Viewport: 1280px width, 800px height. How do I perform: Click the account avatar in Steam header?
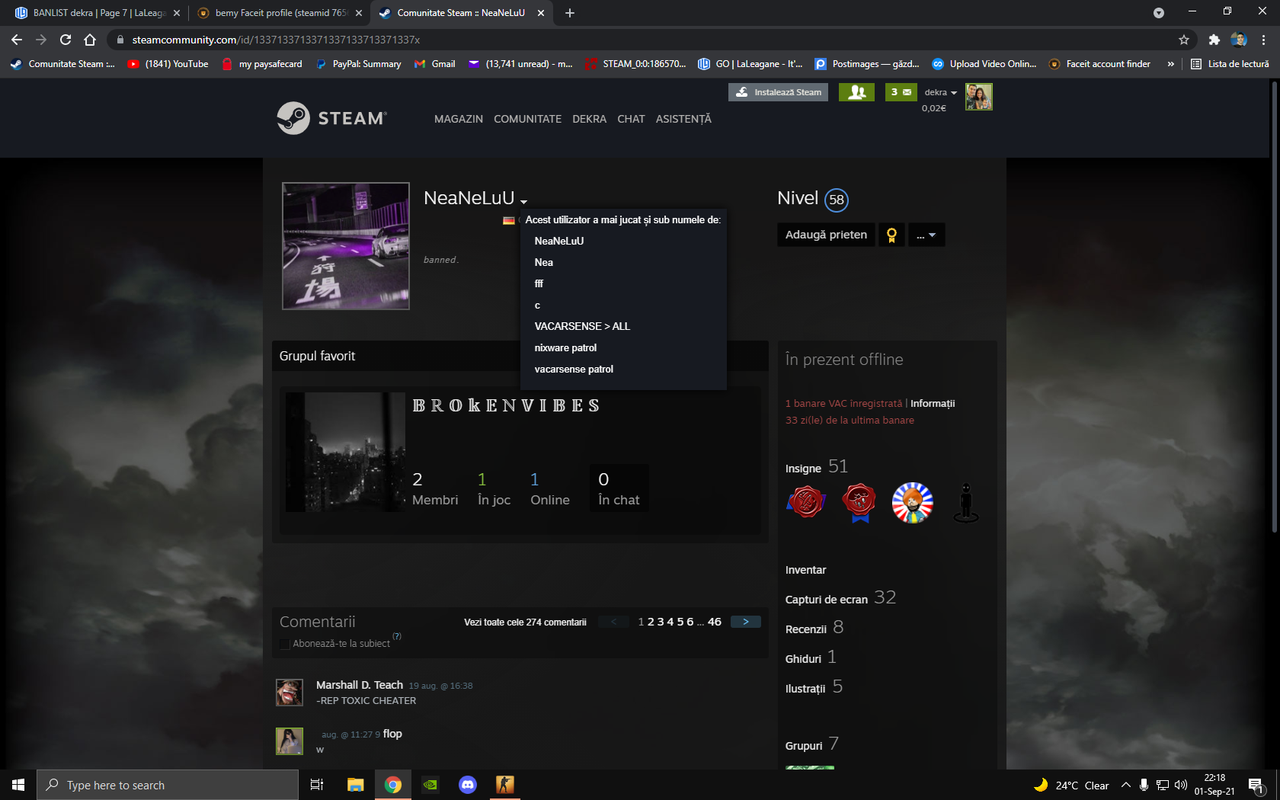979,97
